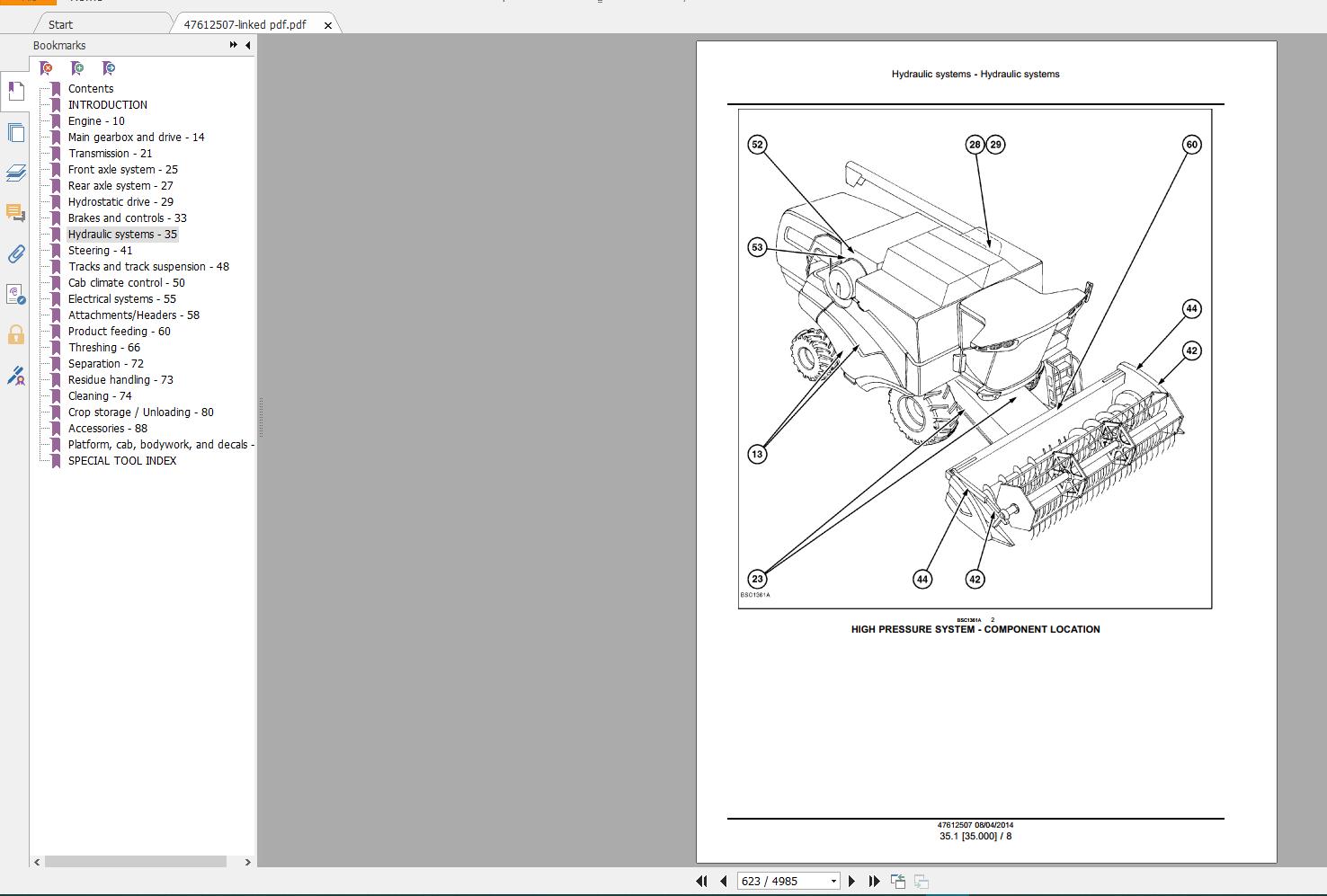This screenshot has width=1327, height=896.
Task: Open Residue handling - 73 bookmark
Action: pyautogui.click(x=120, y=379)
